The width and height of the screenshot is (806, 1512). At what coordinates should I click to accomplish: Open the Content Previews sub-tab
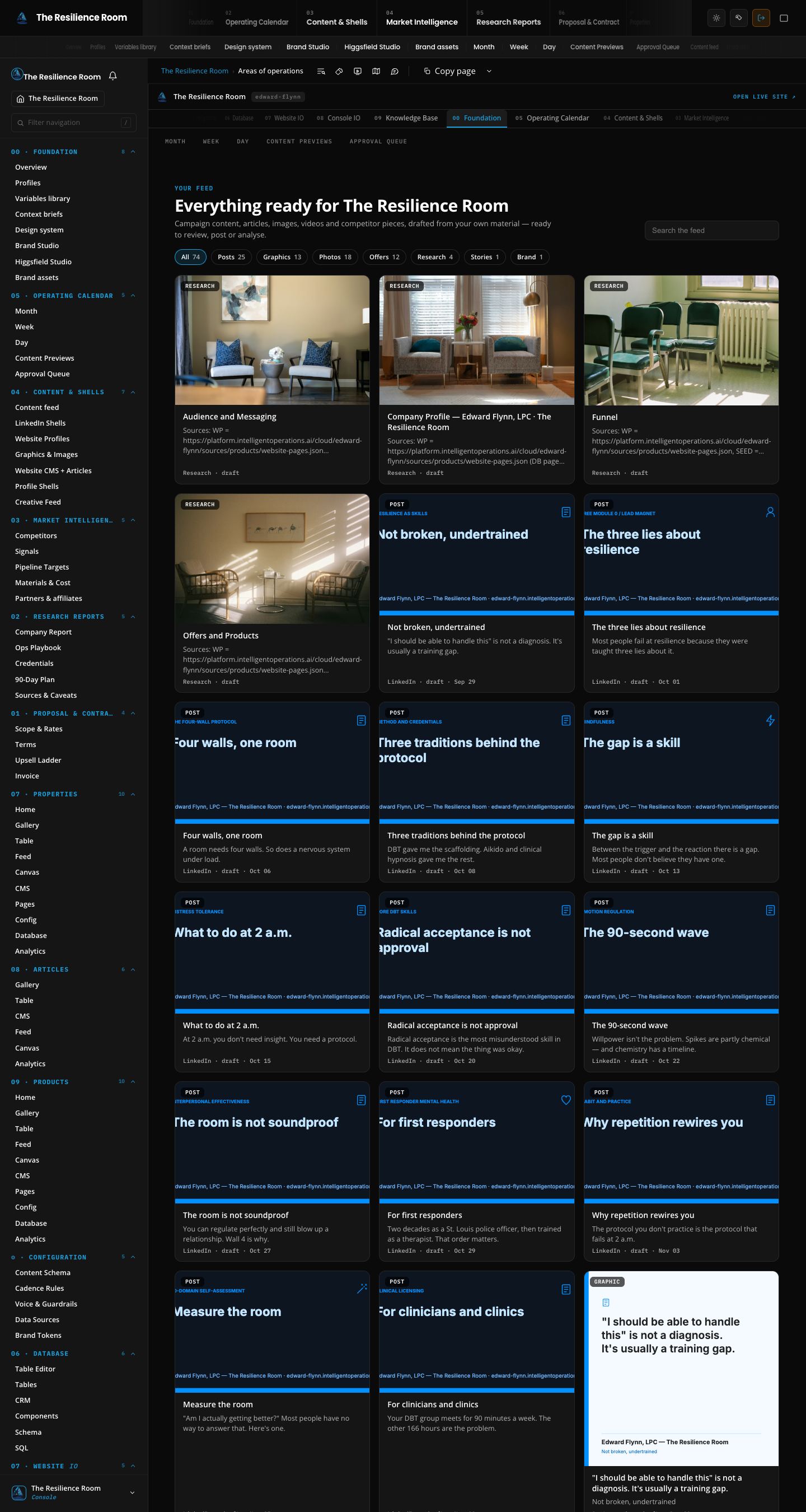click(299, 142)
